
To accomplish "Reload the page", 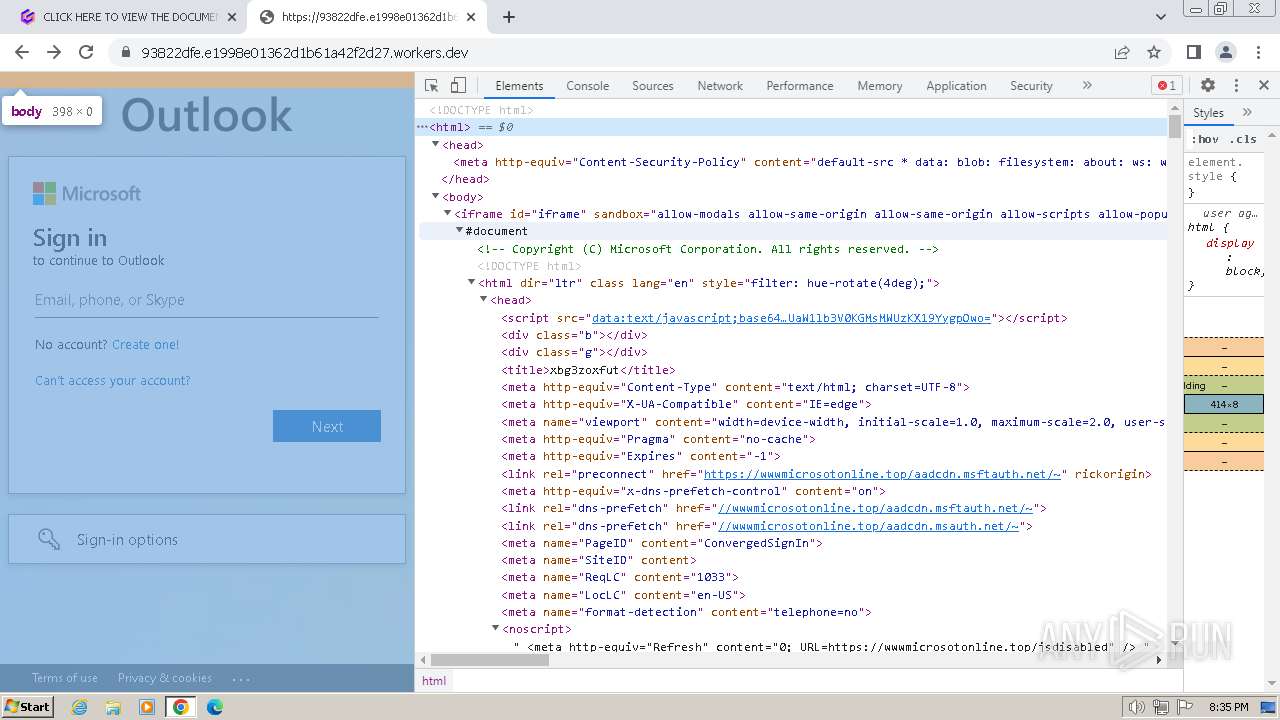I will pyautogui.click(x=86, y=52).
